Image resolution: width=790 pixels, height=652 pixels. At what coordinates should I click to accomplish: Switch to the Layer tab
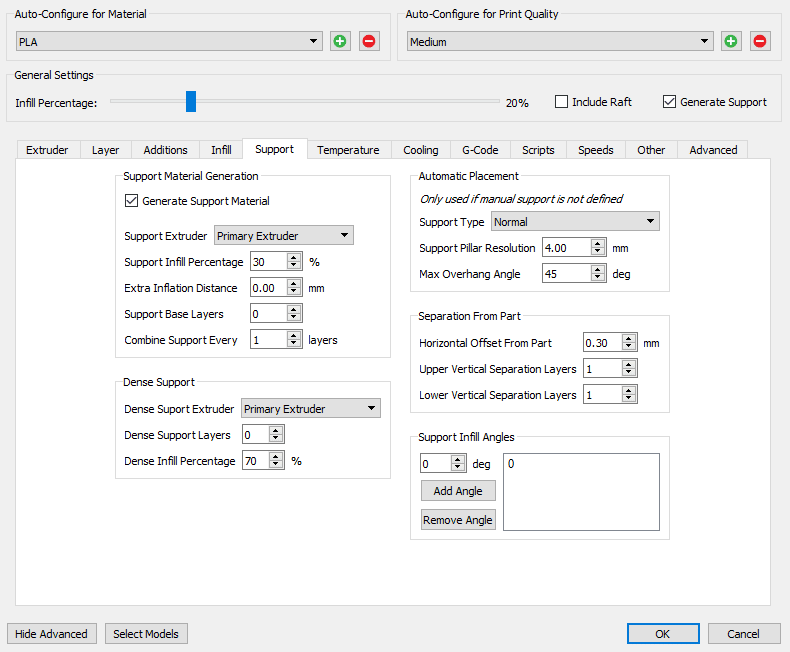tap(106, 150)
